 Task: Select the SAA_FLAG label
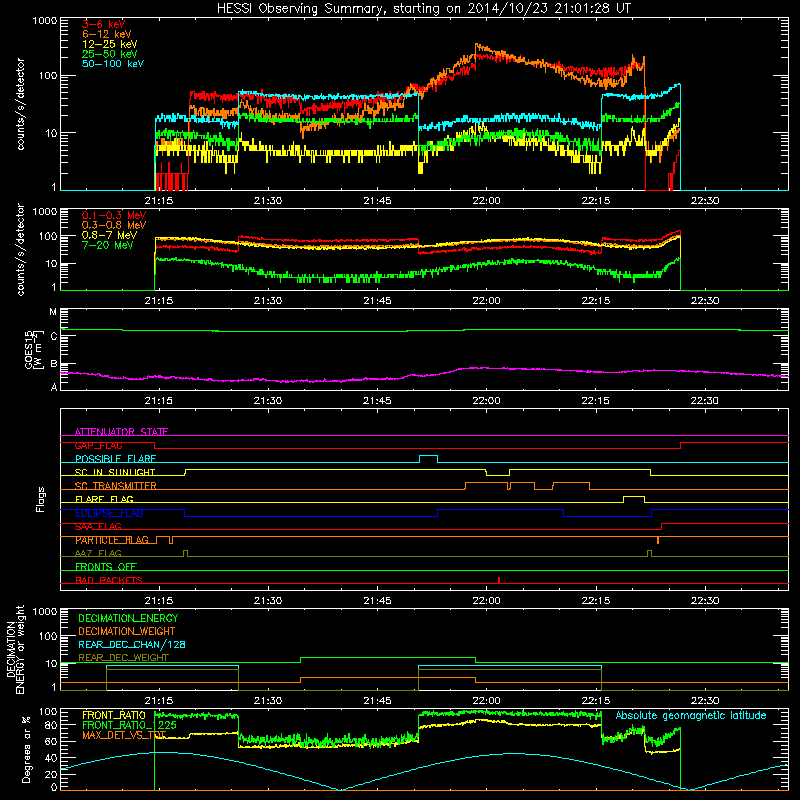pos(98,527)
